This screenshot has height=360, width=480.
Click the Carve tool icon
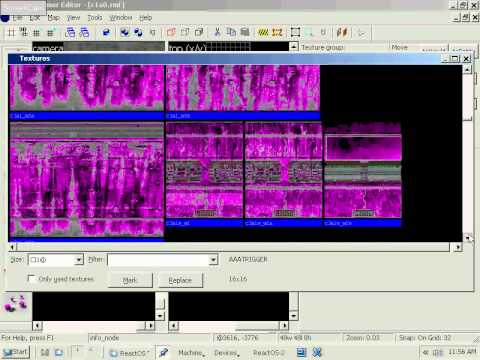coord(106,32)
